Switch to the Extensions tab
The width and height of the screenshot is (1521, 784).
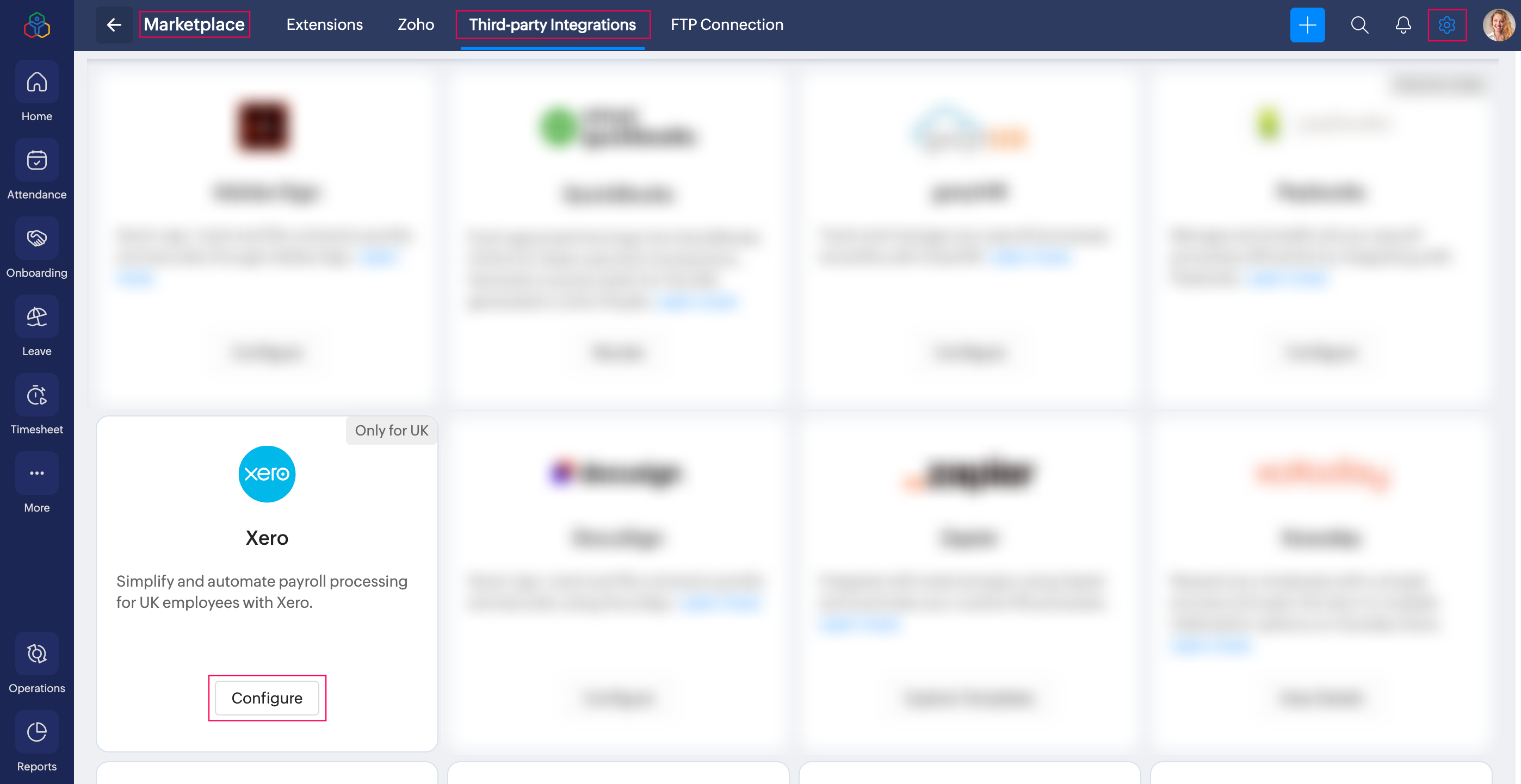(324, 25)
